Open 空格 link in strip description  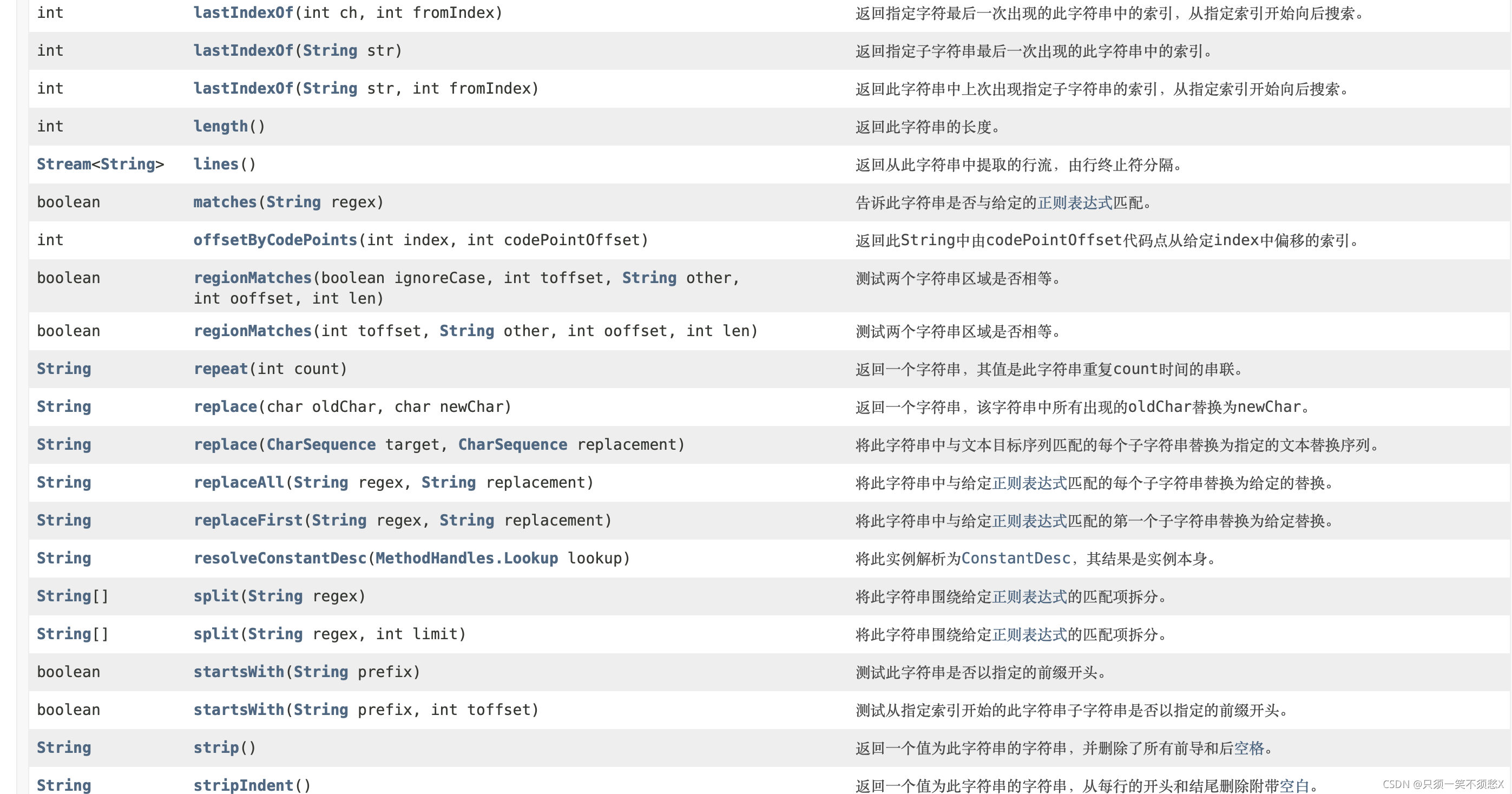(x=1248, y=748)
